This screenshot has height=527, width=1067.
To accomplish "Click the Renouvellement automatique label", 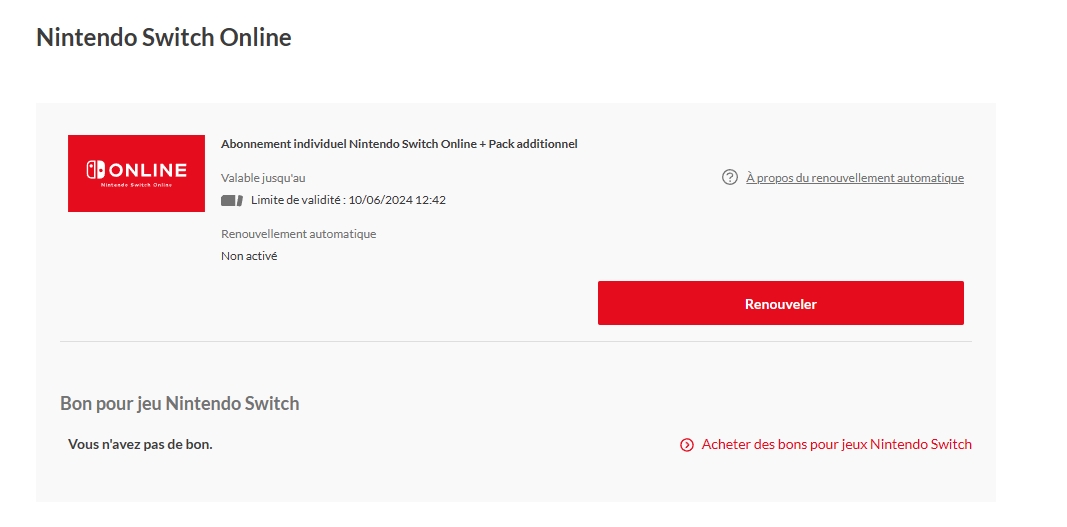I will point(298,234).
